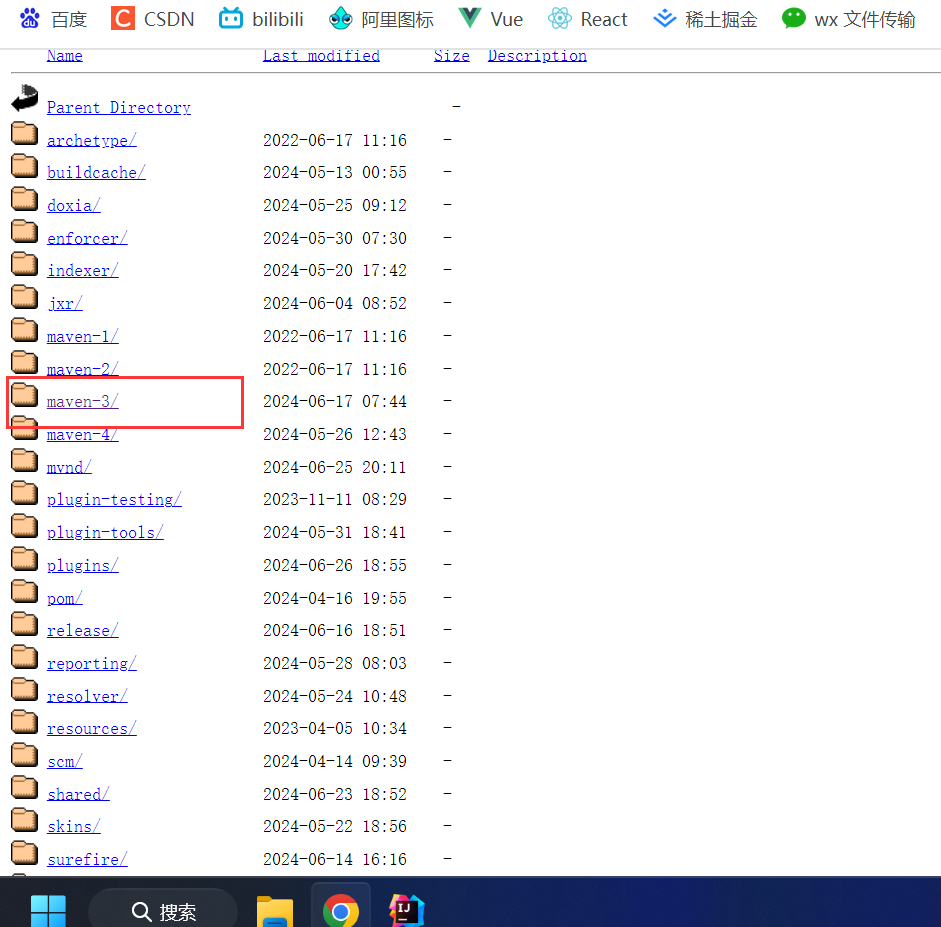Open the wx 文件传输 bookmark
Image resolution: width=941 pixels, height=927 pixels.
coord(849,19)
